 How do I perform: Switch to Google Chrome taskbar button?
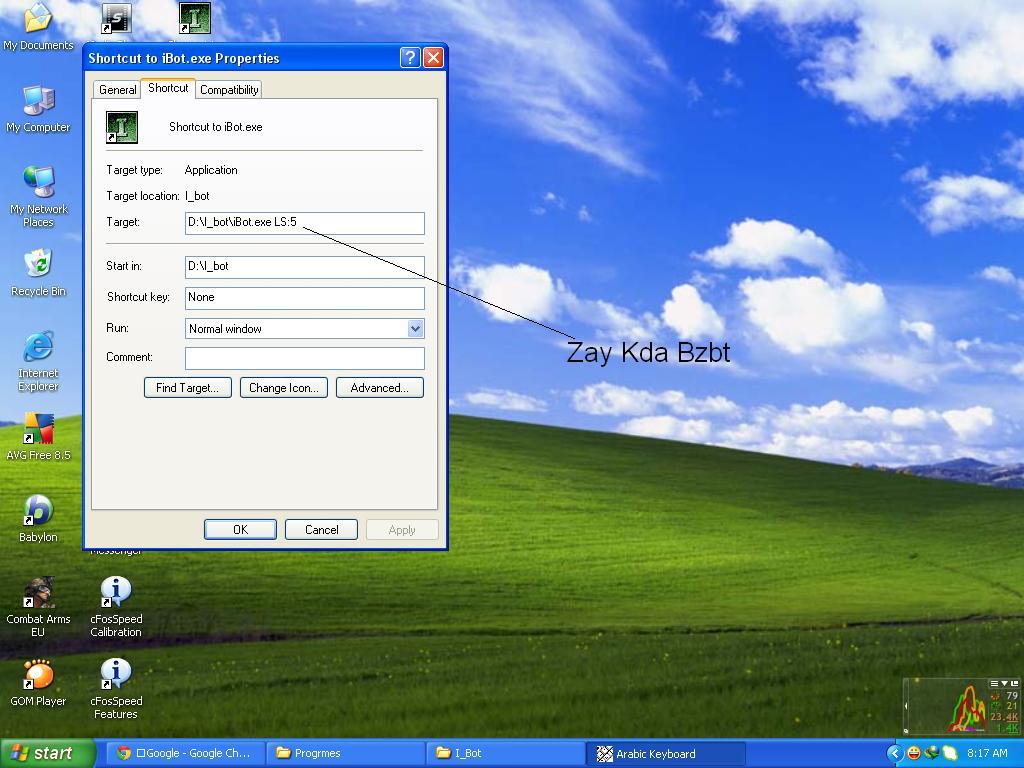(186, 753)
